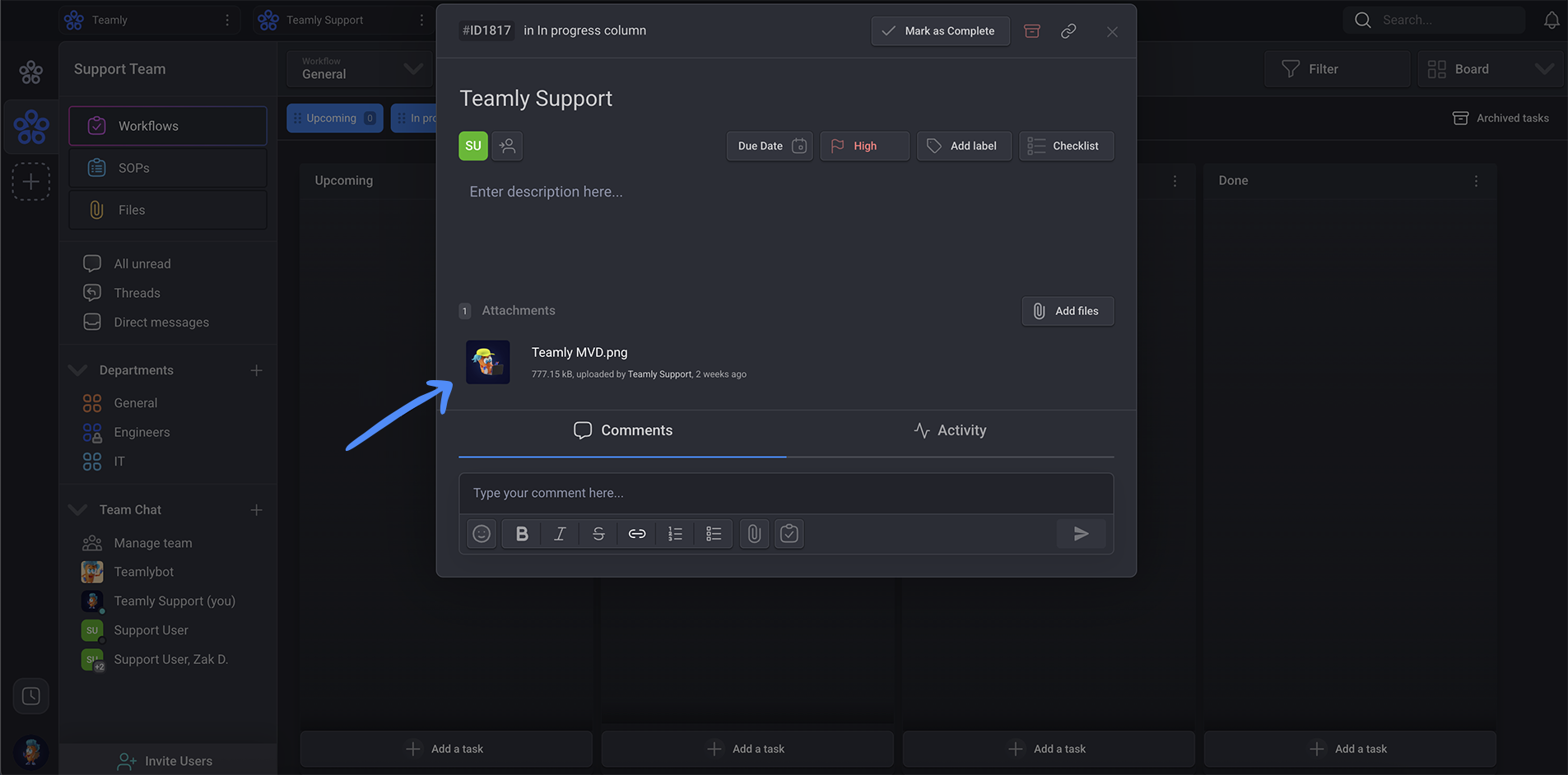Mark the task as complete

pyautogui.click(x=940, y=31)
